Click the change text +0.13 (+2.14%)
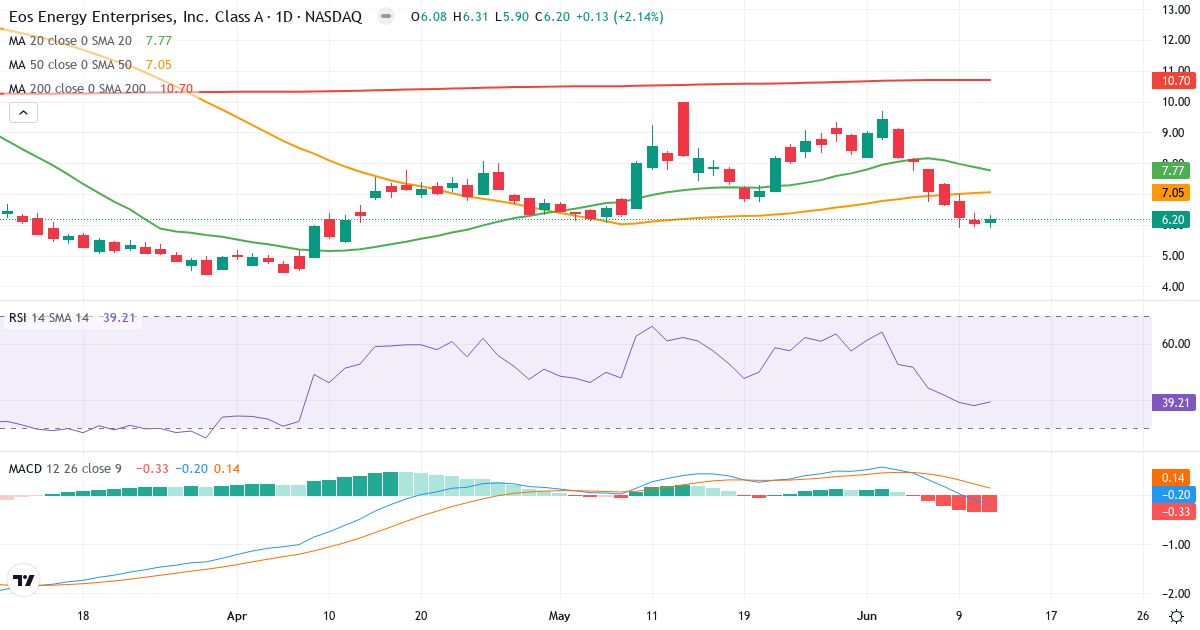The height and width of the screenshot is (630, 1200). click(620, 17)
